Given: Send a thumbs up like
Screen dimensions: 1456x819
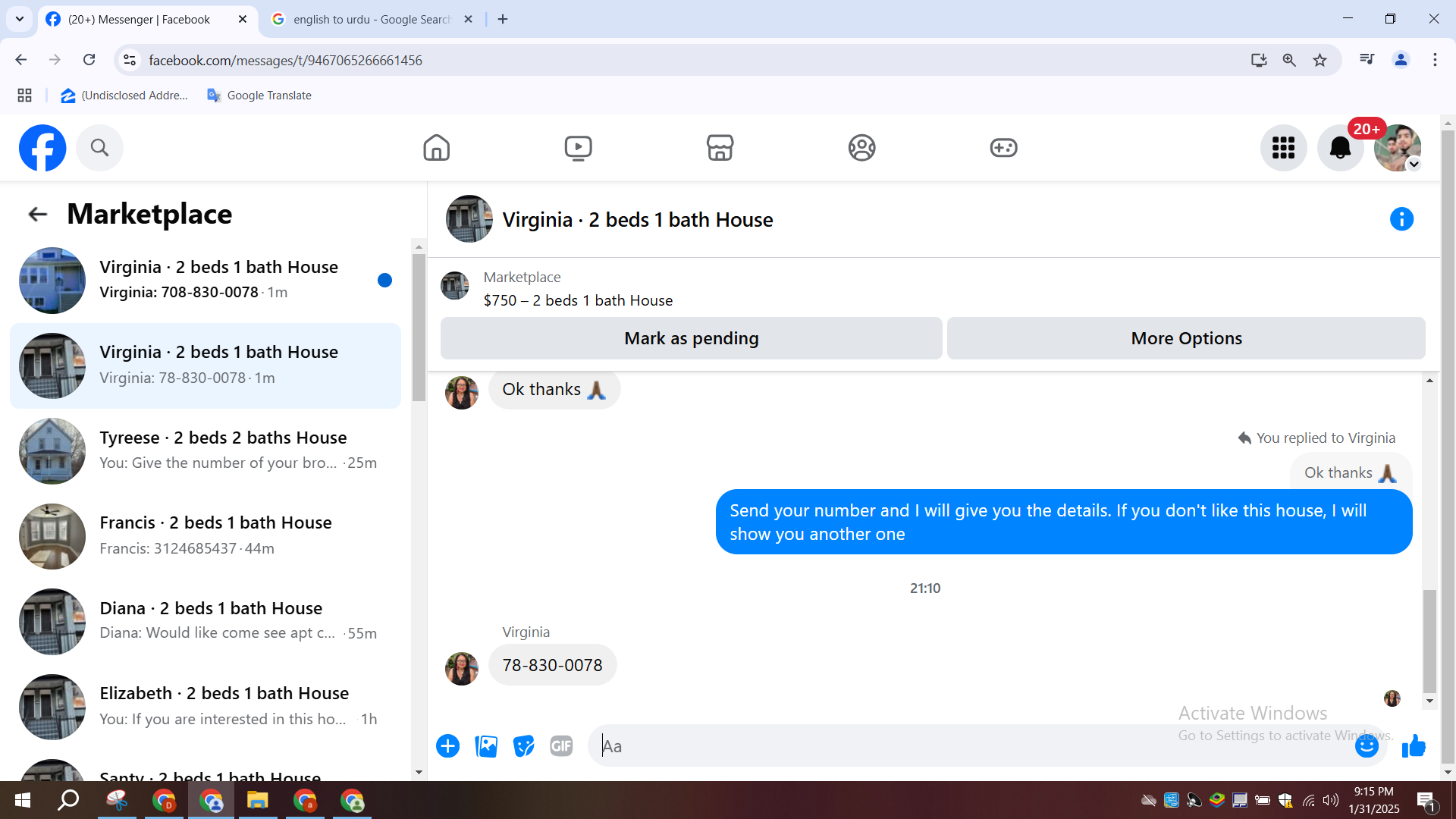Looking at the screenshot, I should coord(1414,746).
